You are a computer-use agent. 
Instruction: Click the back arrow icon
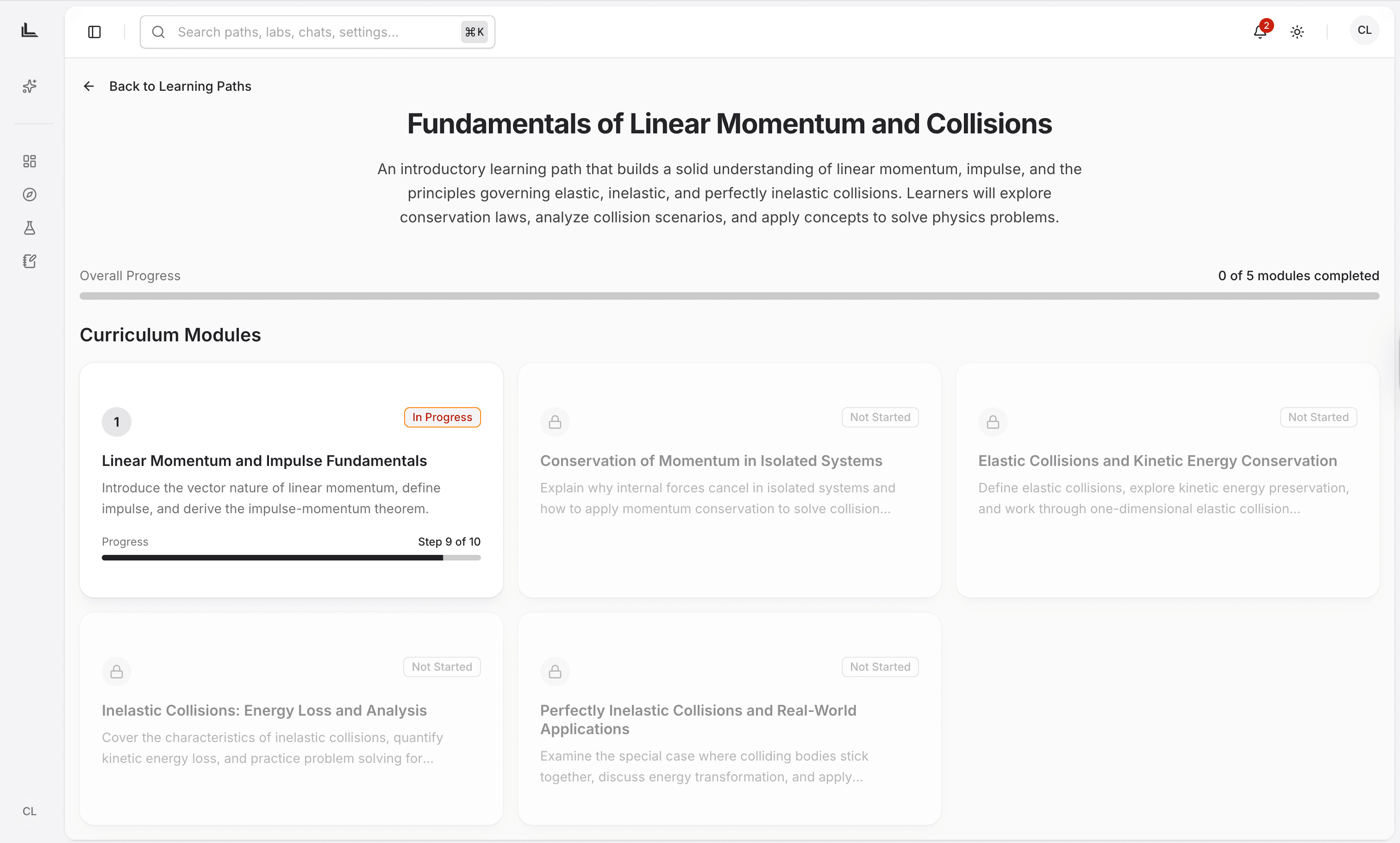click(x=88, y=86)
